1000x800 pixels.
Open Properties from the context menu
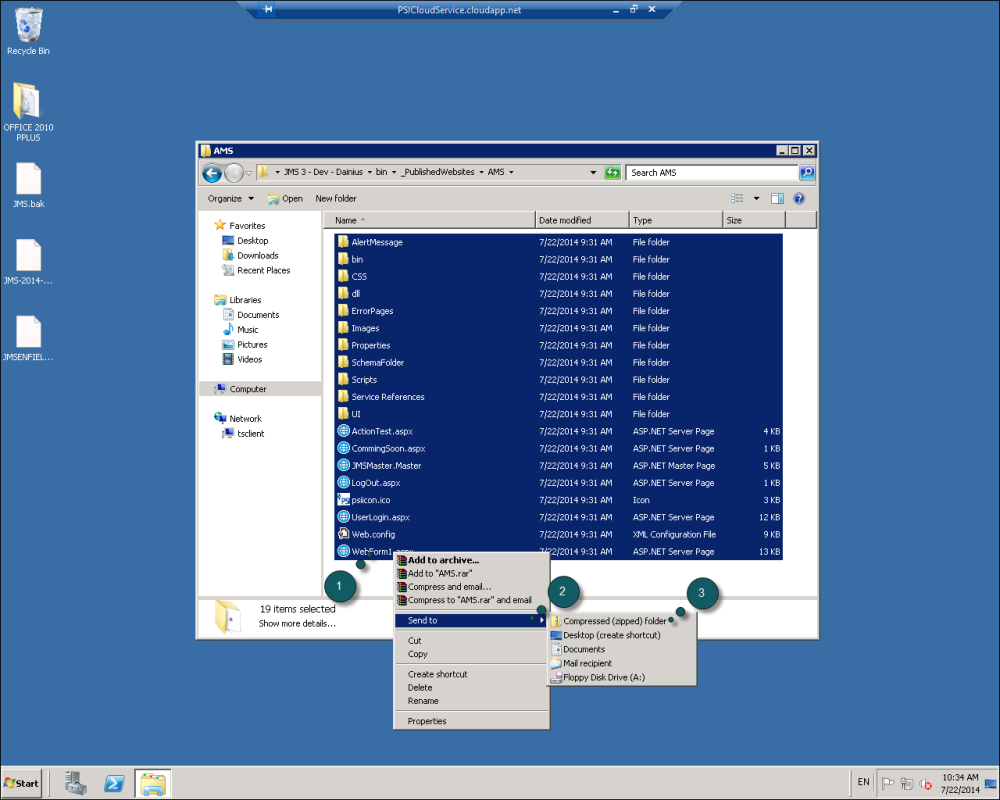[x=471, y=721]
